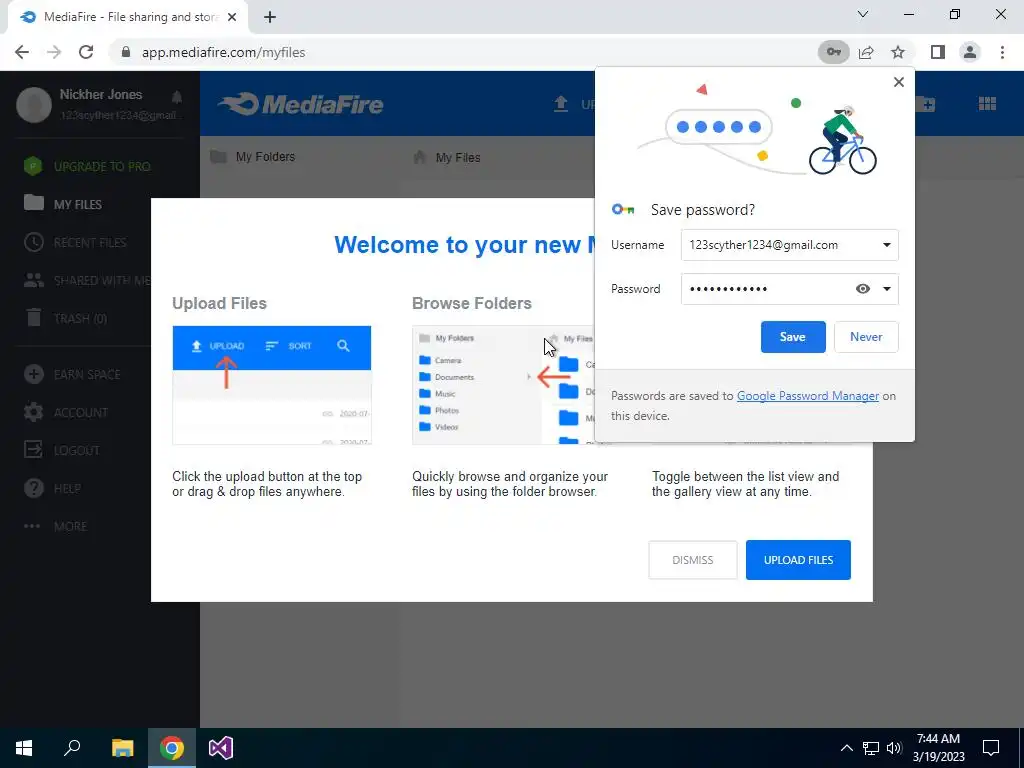Switch to grid view icon in header
The image size is (1024, 768).
(987, 104)
